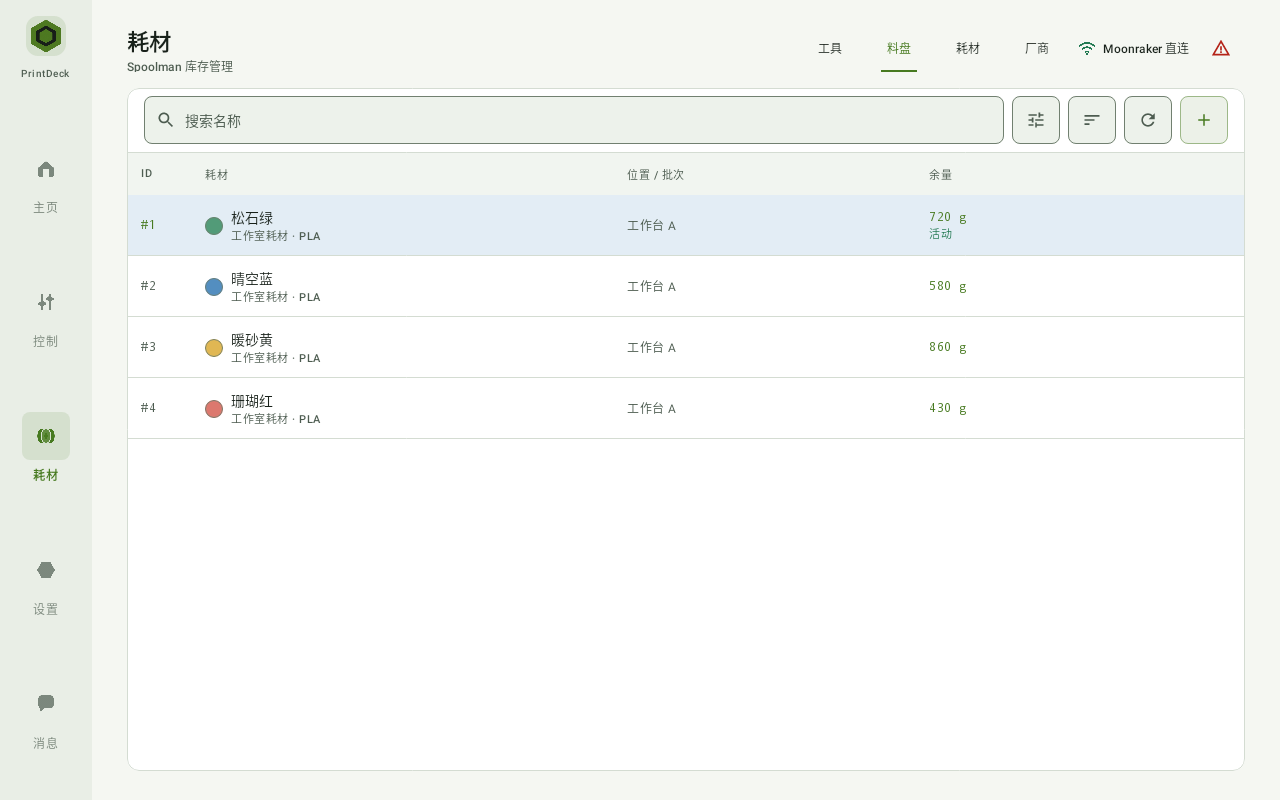Viewport: 1280px width, 800px height.
Task: Switch to the 工具 tab
Action: click(830, 48)
